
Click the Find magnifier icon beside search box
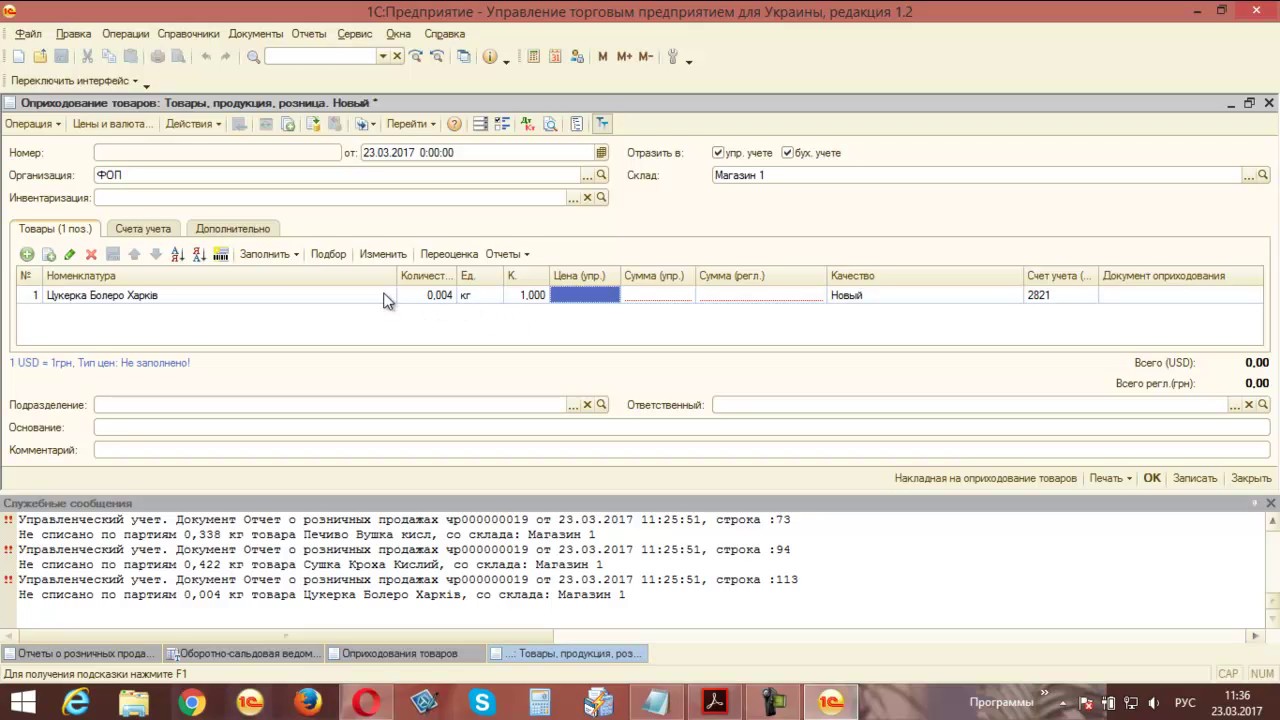253,57
